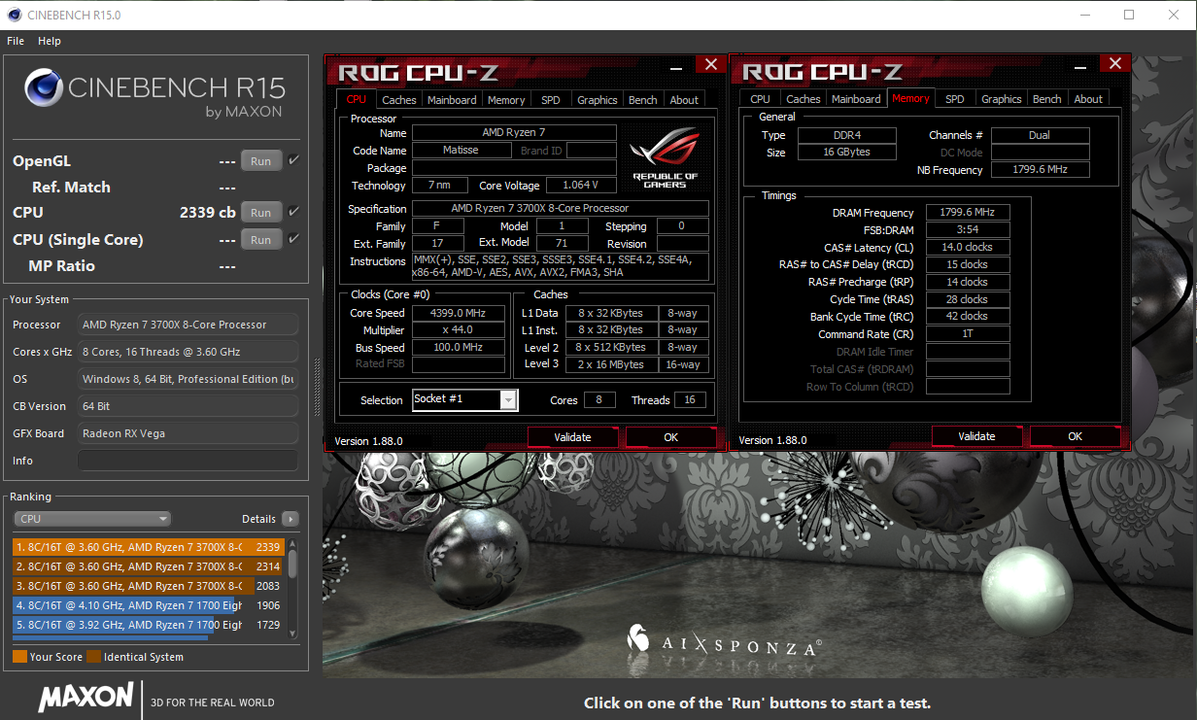Minimize the Cinebench window
The width and height of the screenshot is (1197, 720).
tap(1086, 15)
